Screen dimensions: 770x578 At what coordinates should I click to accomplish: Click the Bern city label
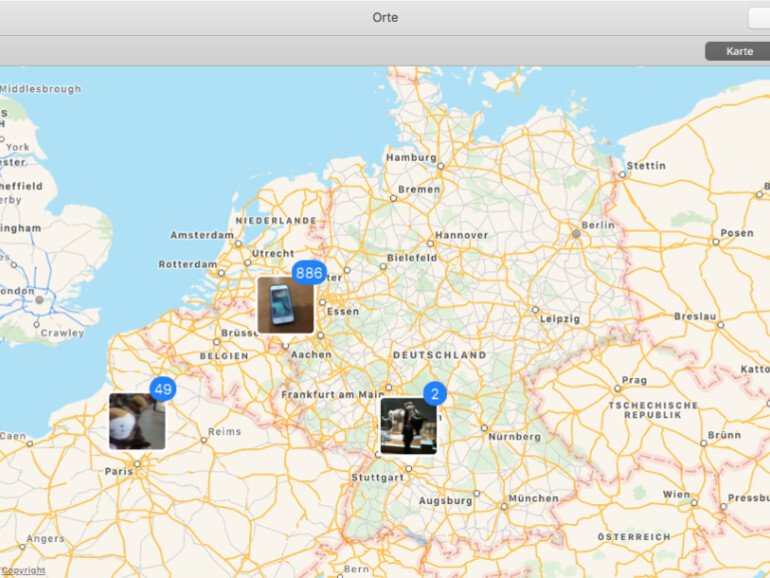click(356, 569)
